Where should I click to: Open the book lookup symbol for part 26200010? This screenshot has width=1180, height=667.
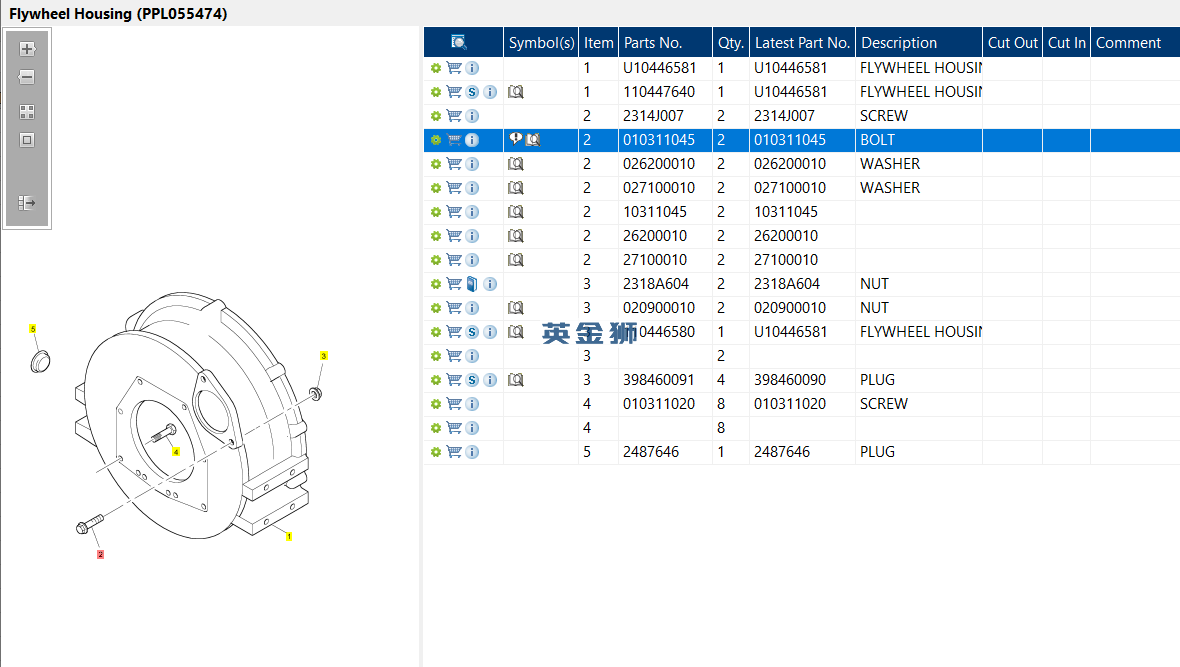coord(515,236)
